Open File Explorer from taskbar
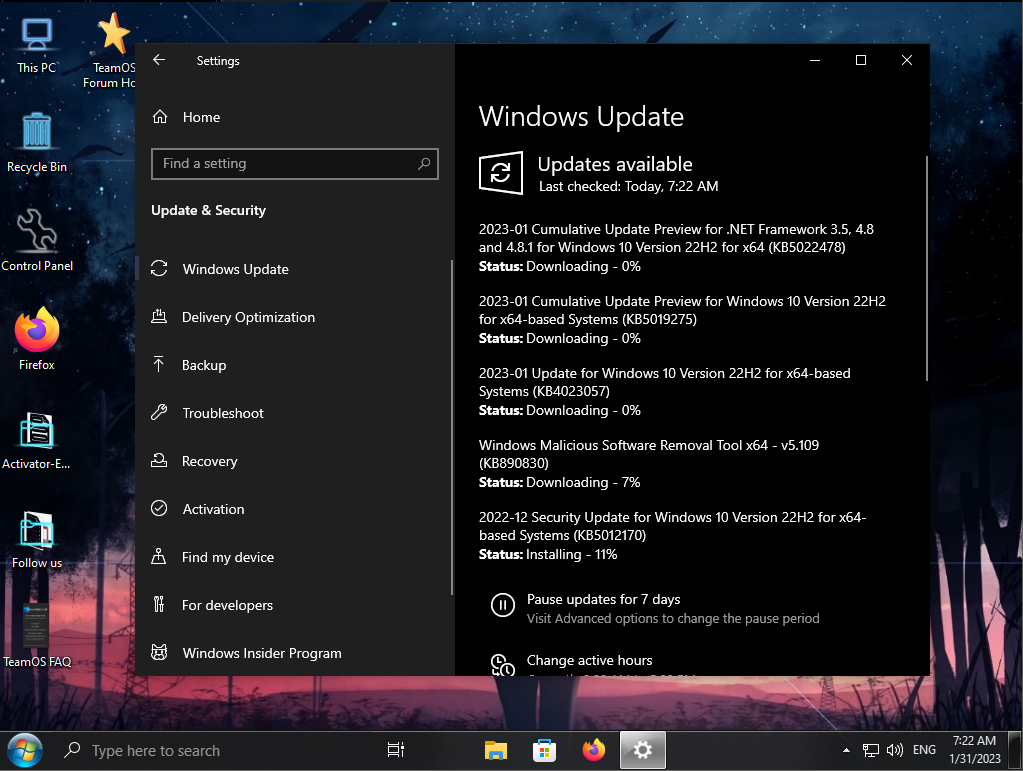 (496, 751)
